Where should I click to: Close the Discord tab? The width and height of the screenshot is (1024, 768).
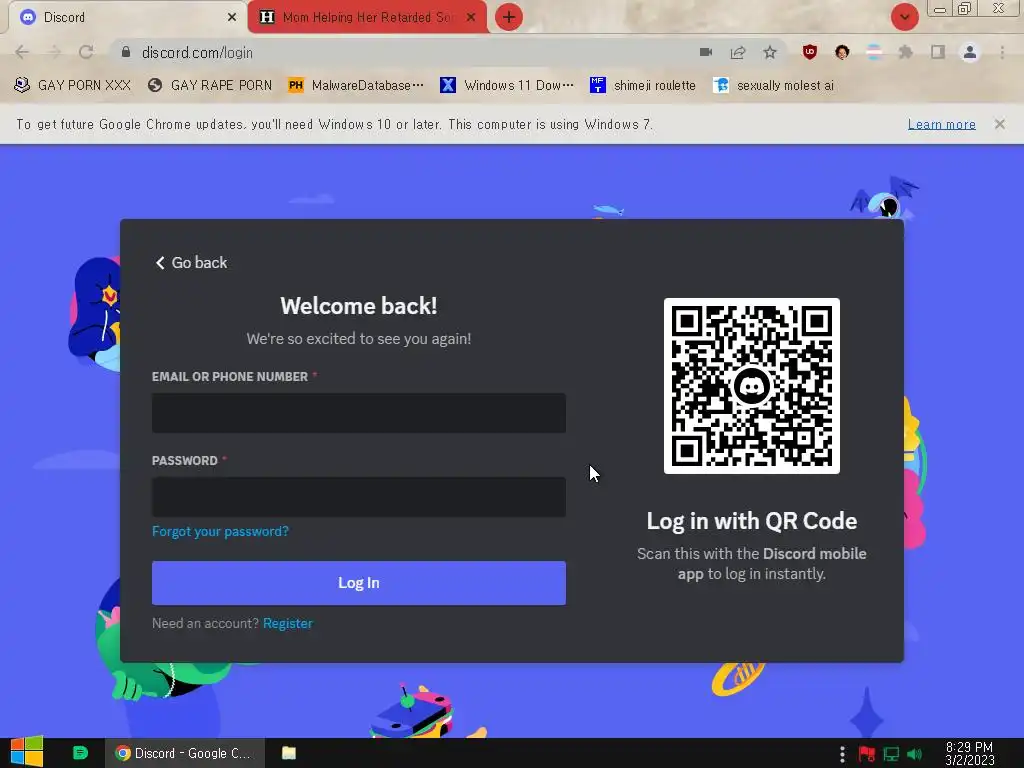click(x=232, y=18)
